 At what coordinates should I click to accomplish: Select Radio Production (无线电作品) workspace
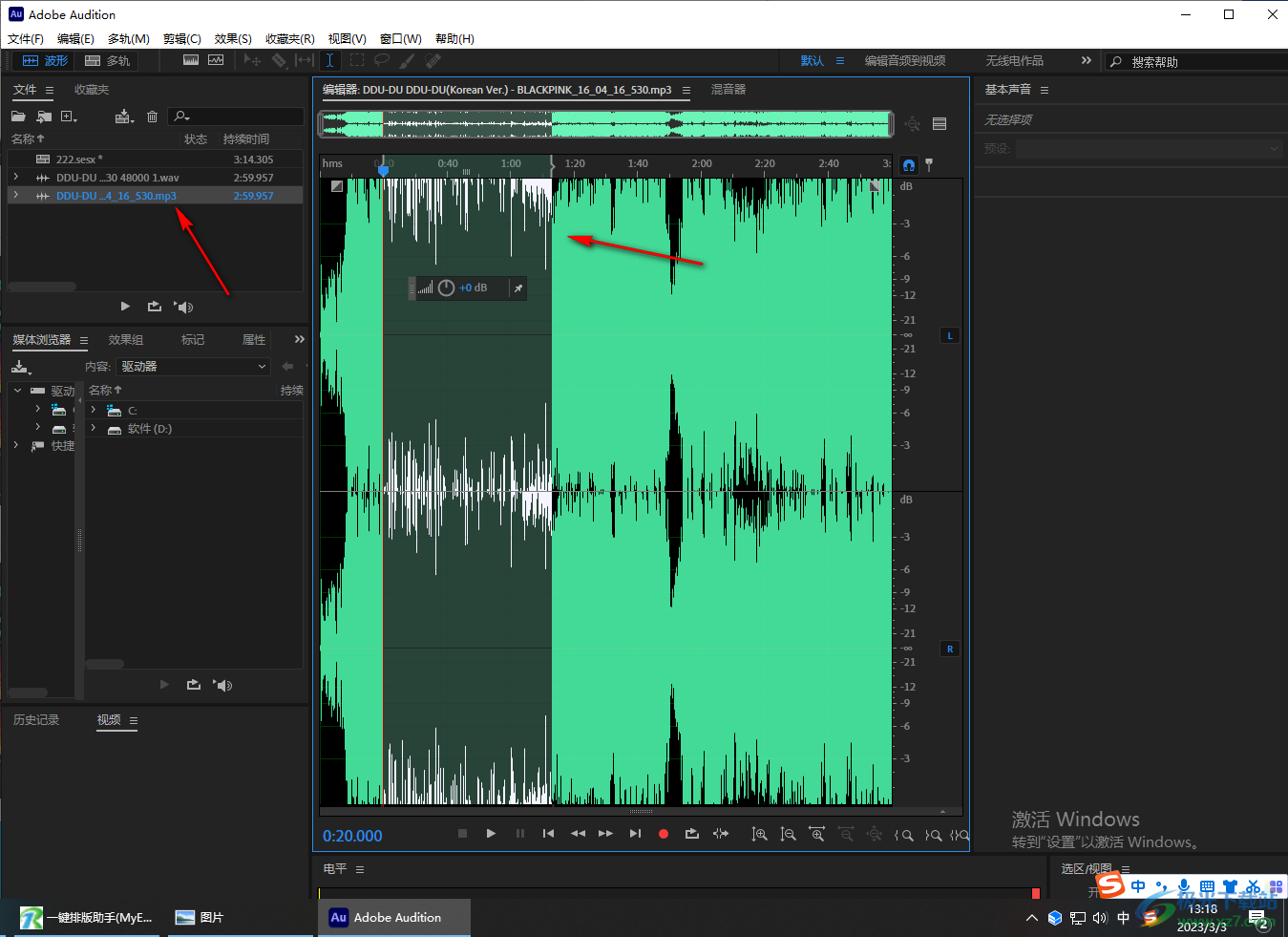point(1014,60)
